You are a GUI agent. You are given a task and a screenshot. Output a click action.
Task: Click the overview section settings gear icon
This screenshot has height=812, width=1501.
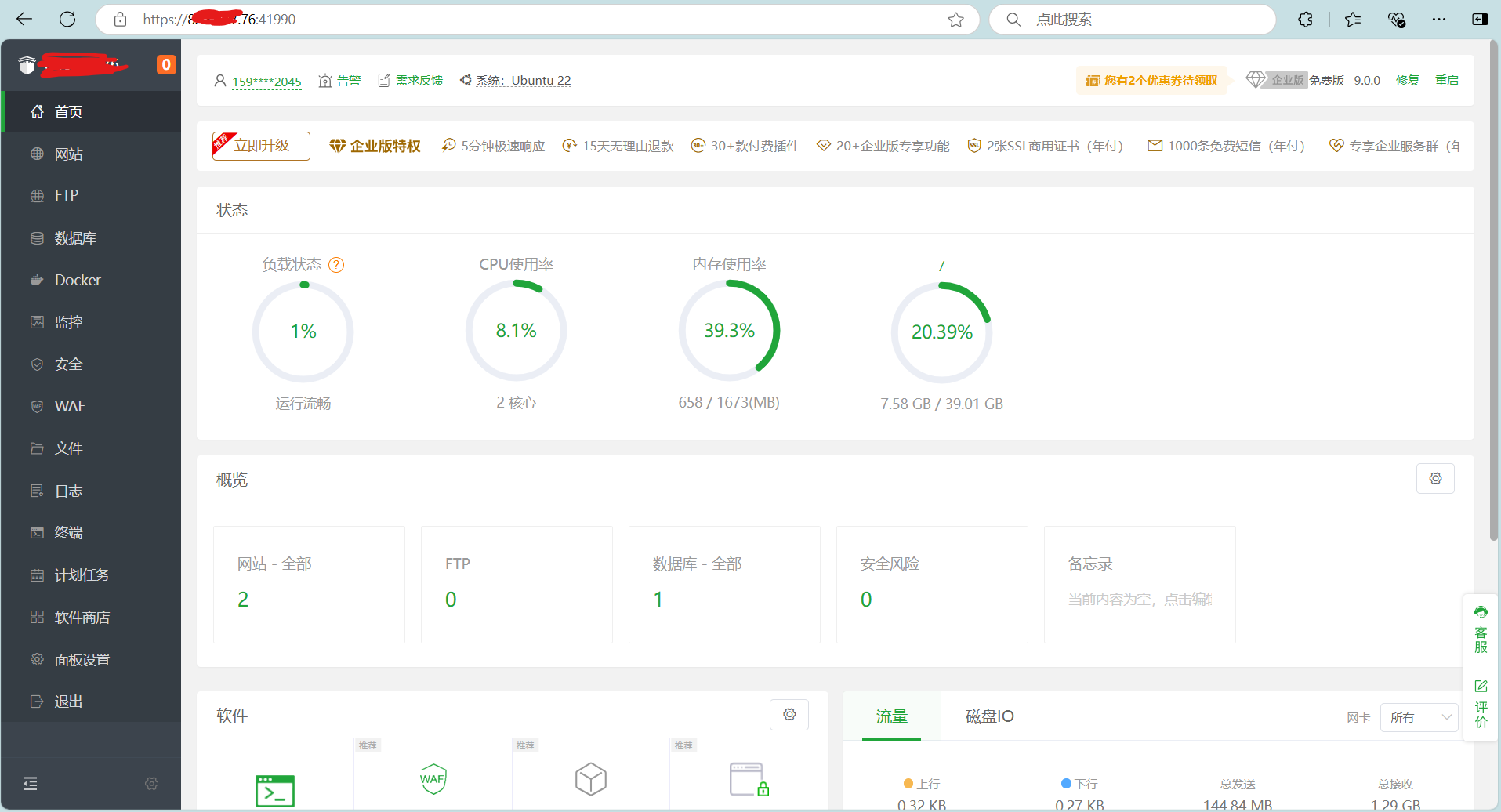click(x=1435, y=479)
